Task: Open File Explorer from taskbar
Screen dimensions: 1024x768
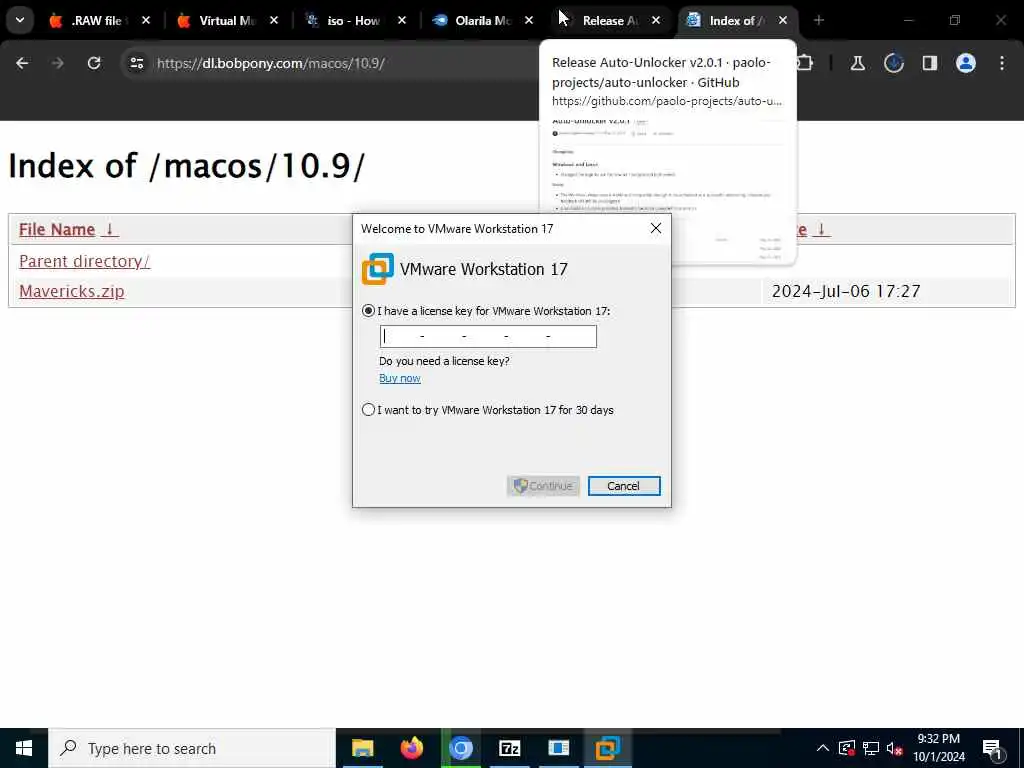Action: point(362,748)
